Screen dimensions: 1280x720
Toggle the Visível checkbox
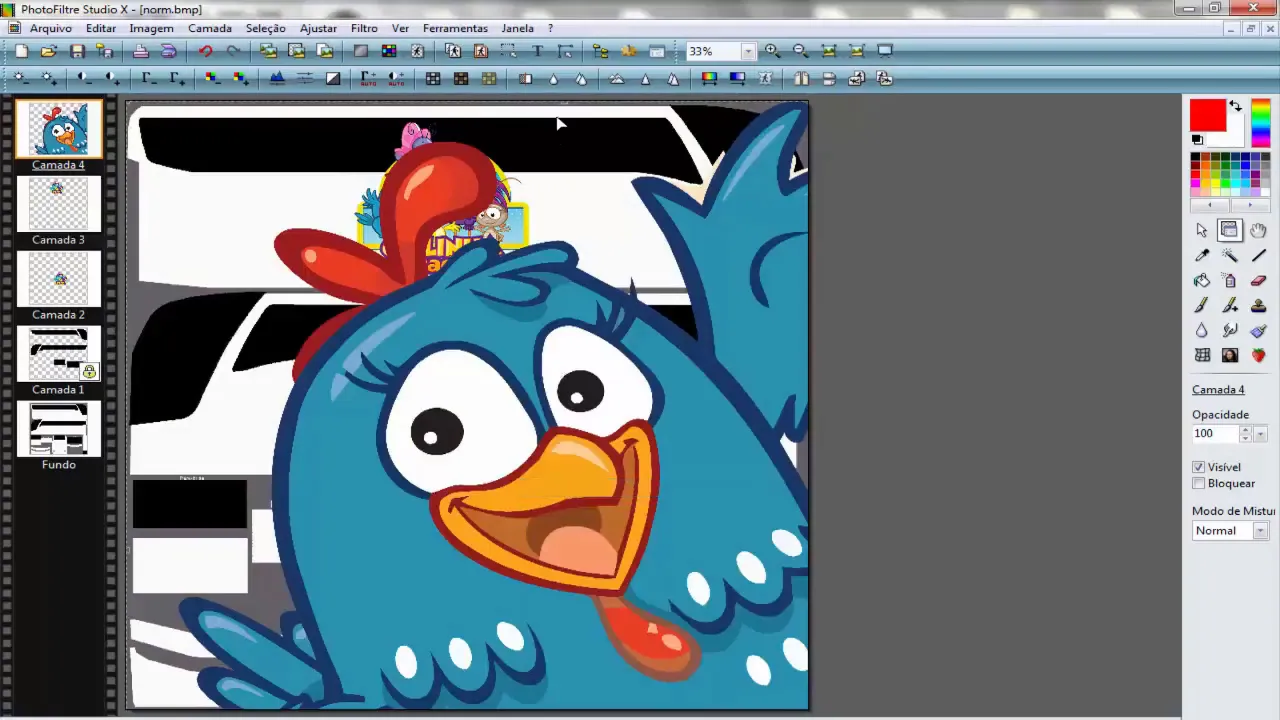(x=1198, y=467)
